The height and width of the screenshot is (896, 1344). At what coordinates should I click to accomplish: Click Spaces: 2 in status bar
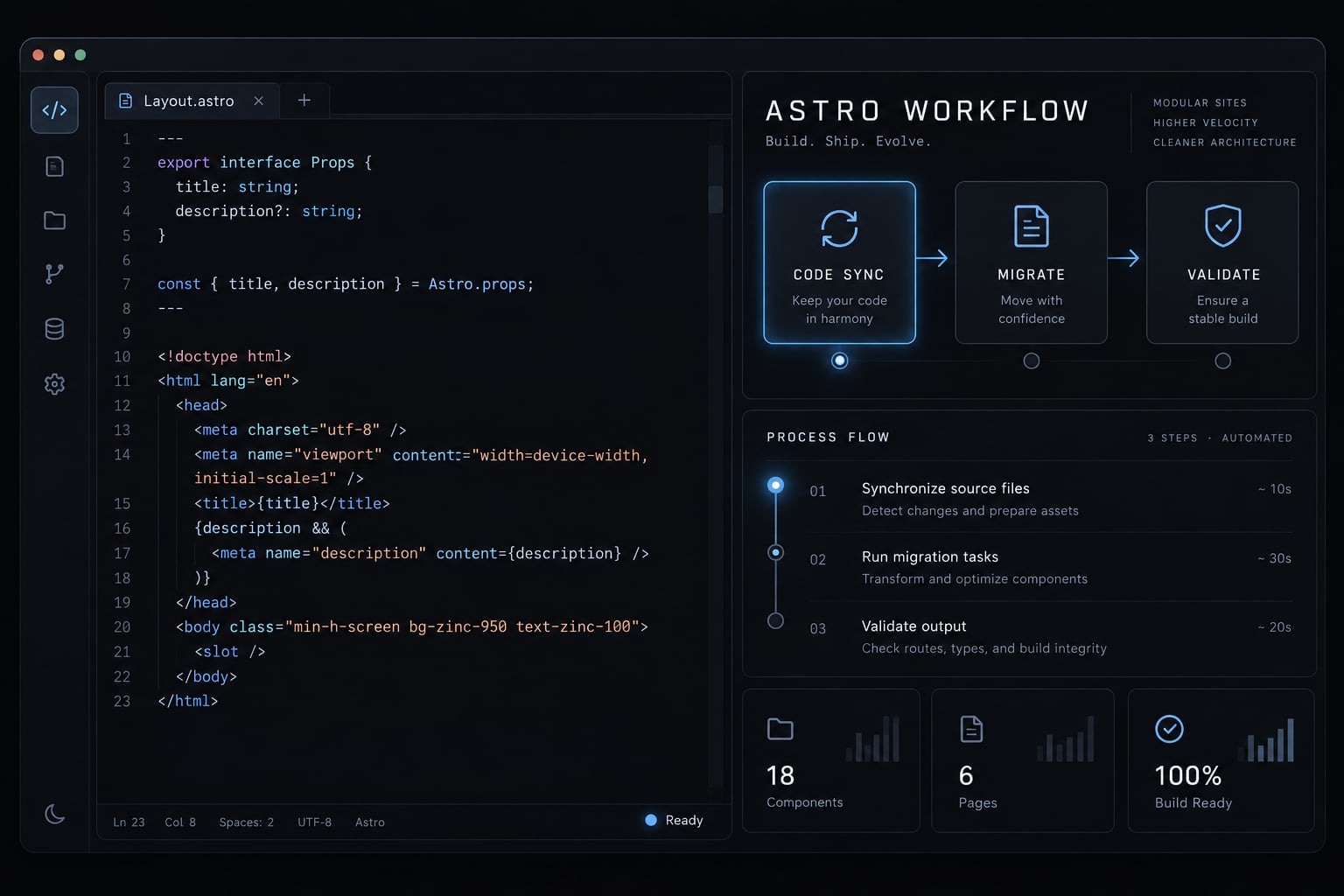point(246,822)
